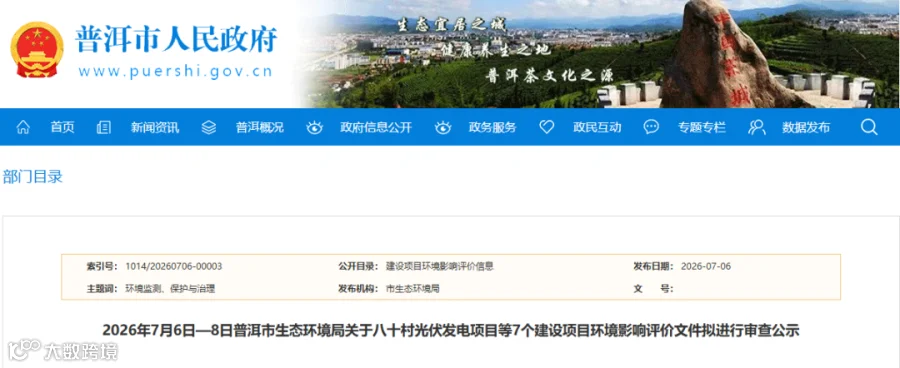Open 政务服务 navigation item
Image resolution: width=900 pixels, height=368 pixels.
click(x=492, y=127)
